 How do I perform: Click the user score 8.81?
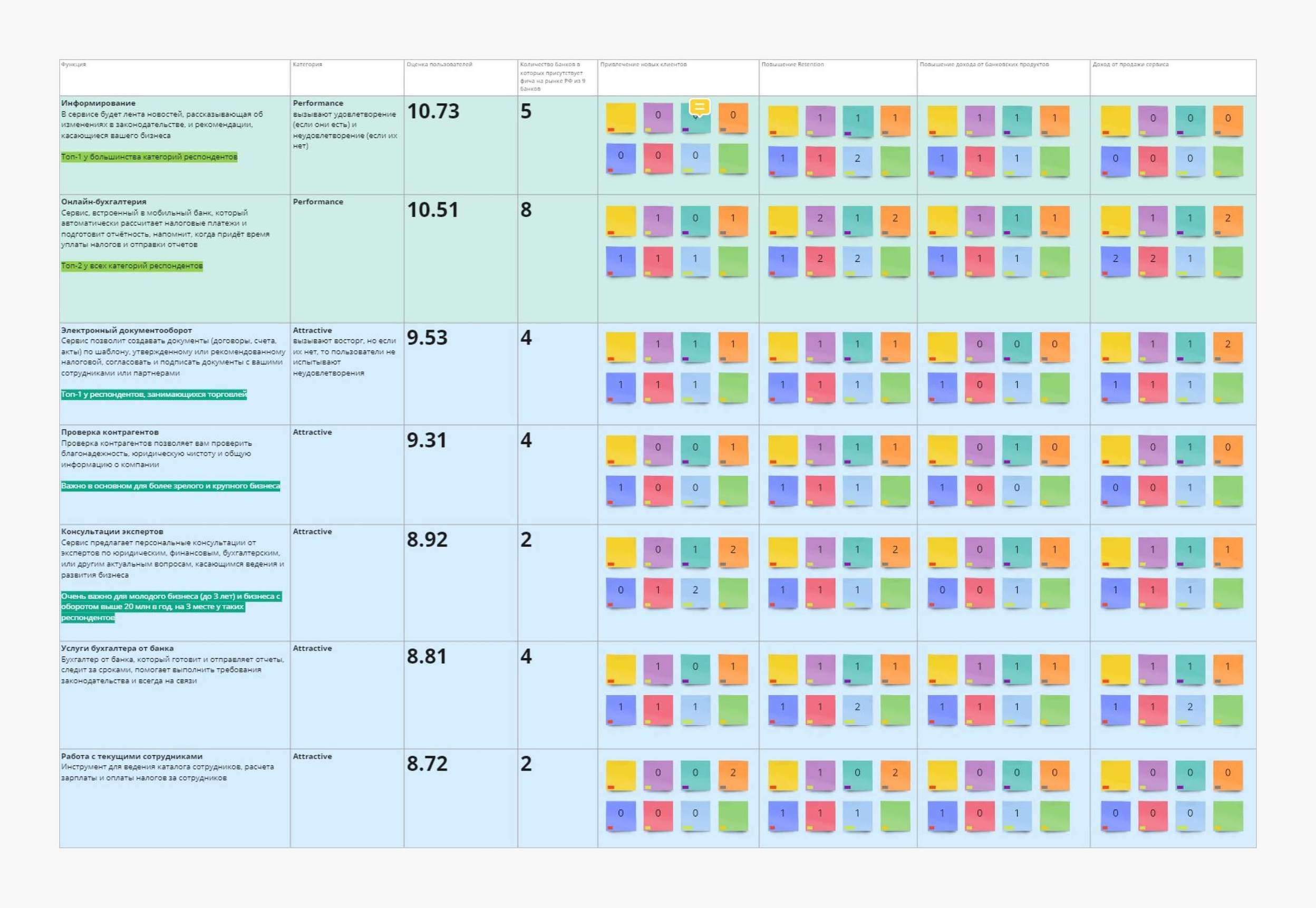(x=427, y=656)
